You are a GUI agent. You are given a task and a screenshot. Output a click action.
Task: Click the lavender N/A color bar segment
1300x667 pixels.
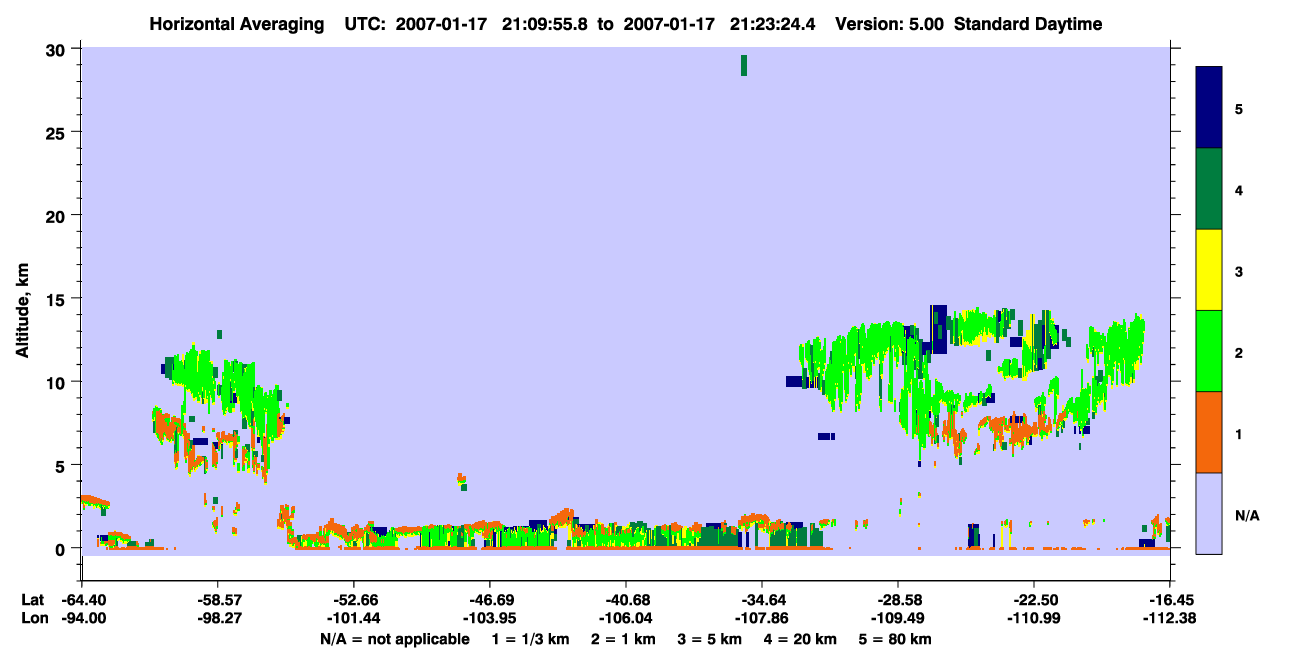(1209, 513)
